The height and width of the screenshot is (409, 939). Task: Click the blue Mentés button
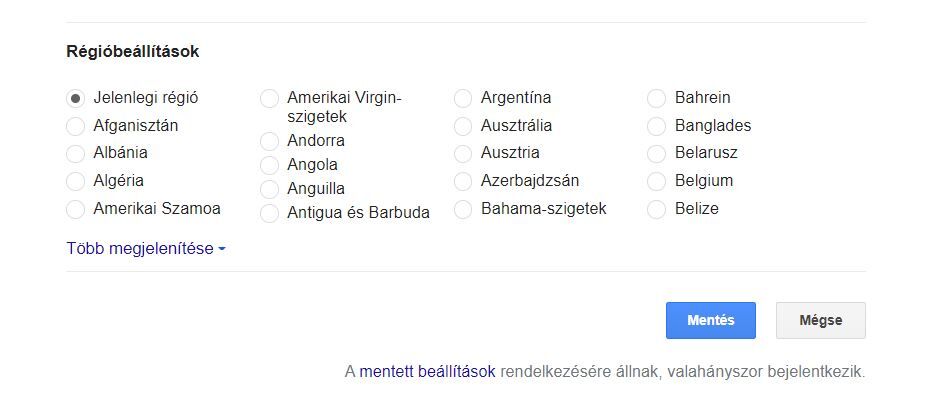point(711,321)
